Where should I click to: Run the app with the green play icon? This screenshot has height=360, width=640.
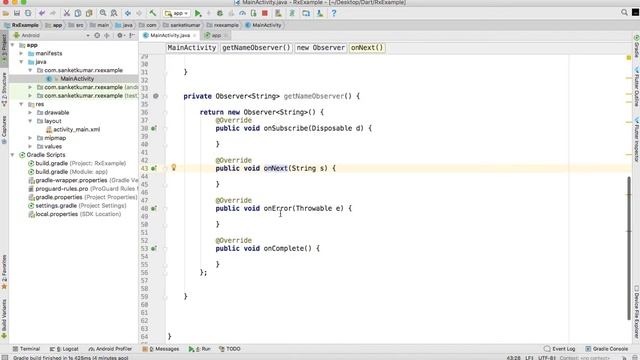coord(198,13)
